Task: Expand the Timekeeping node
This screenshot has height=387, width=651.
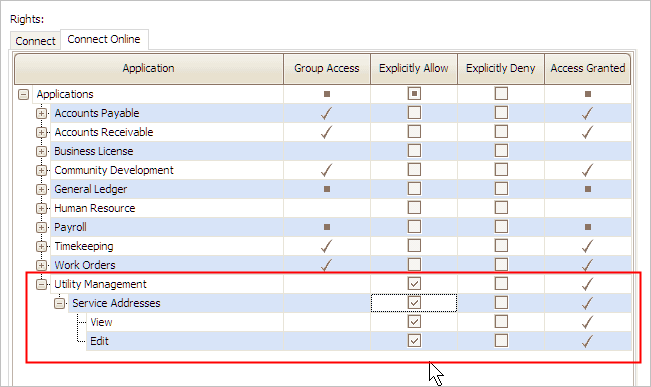Action: [41, 246]
